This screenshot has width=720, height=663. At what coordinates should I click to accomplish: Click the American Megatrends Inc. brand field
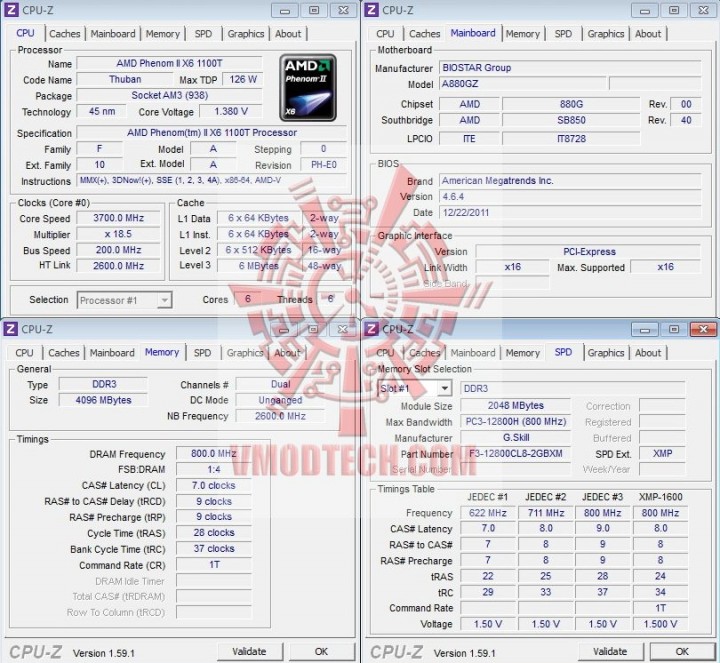pos(570,180)
